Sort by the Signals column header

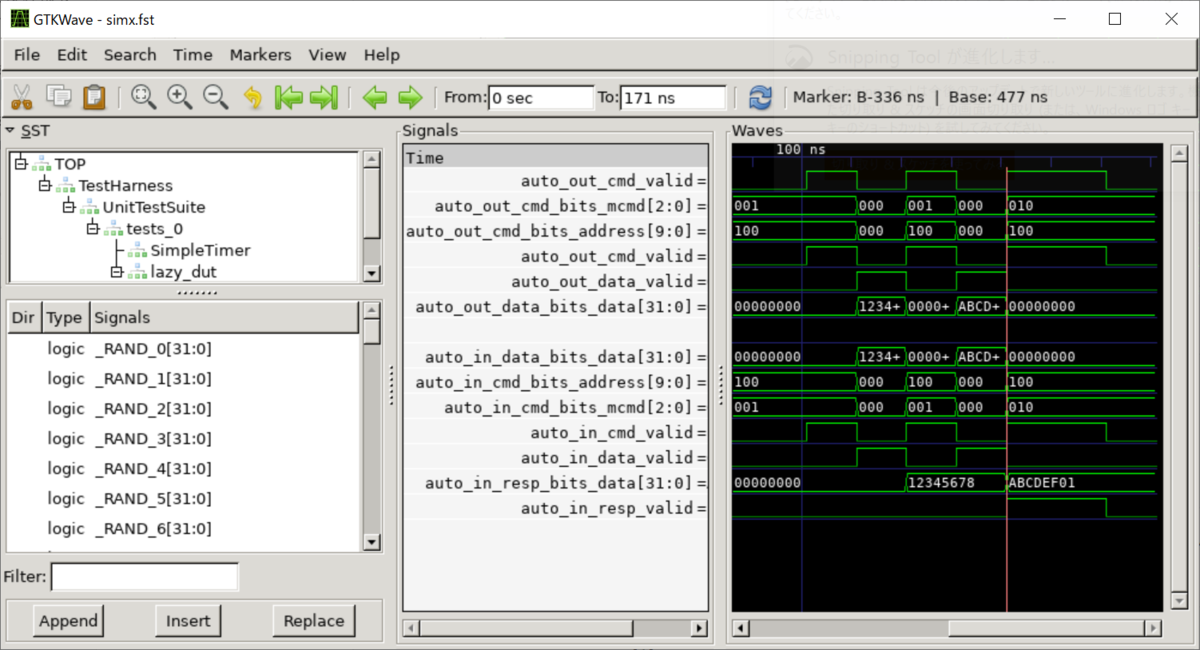[x=223, y=317]
